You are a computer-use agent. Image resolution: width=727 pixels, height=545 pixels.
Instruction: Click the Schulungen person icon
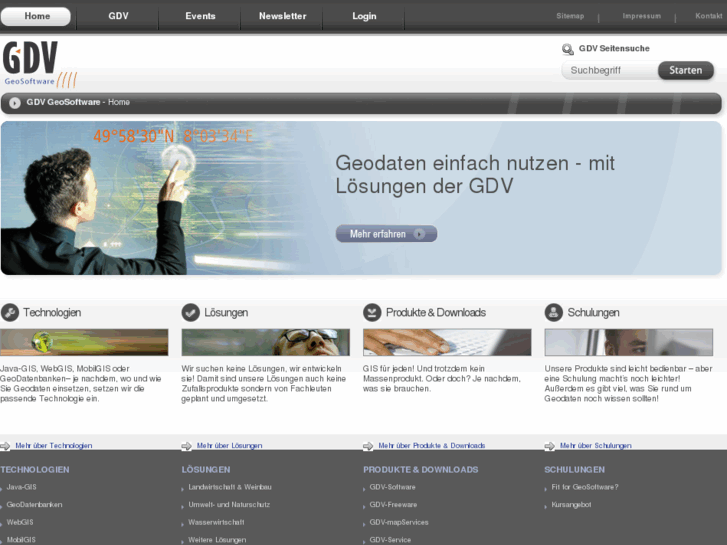[x=554, y=313]
